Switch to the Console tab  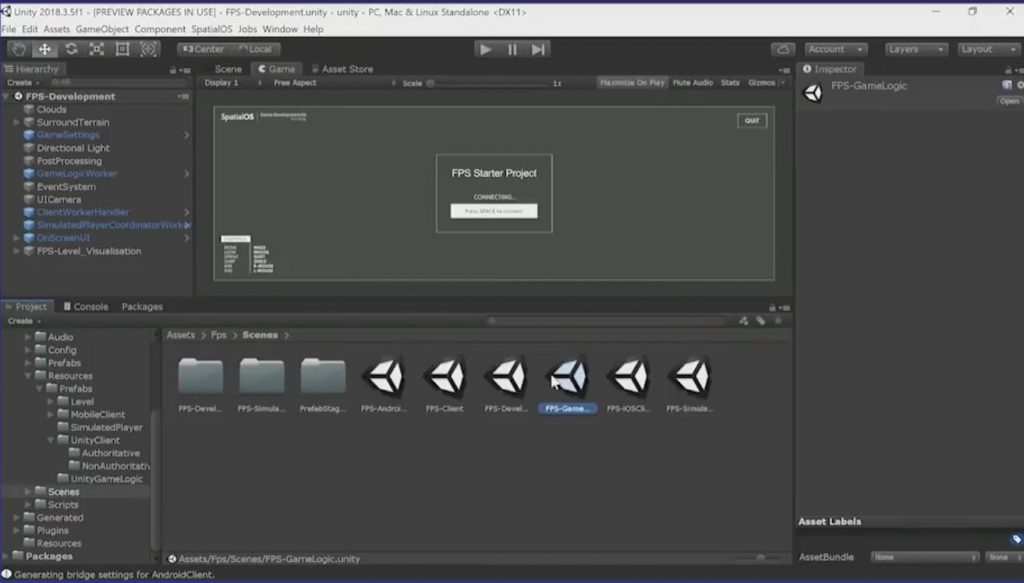[x=86, y=307]
